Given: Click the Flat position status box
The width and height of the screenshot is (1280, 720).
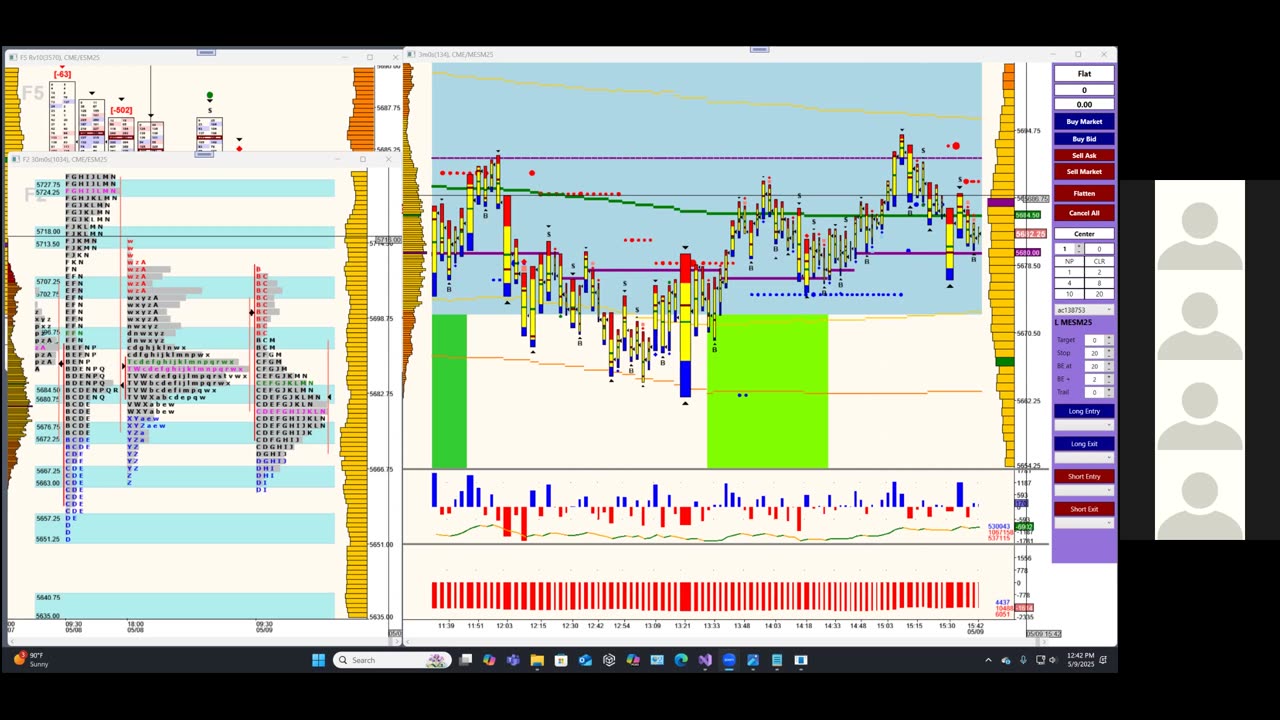Looking at the screenshot, I should pyautogui.click(x=1084, y=74).
